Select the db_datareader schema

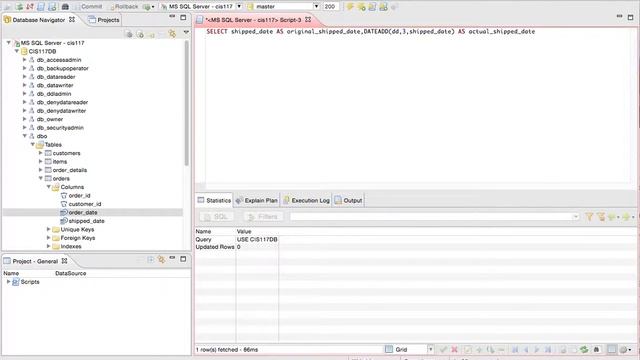tap(56, 77)
